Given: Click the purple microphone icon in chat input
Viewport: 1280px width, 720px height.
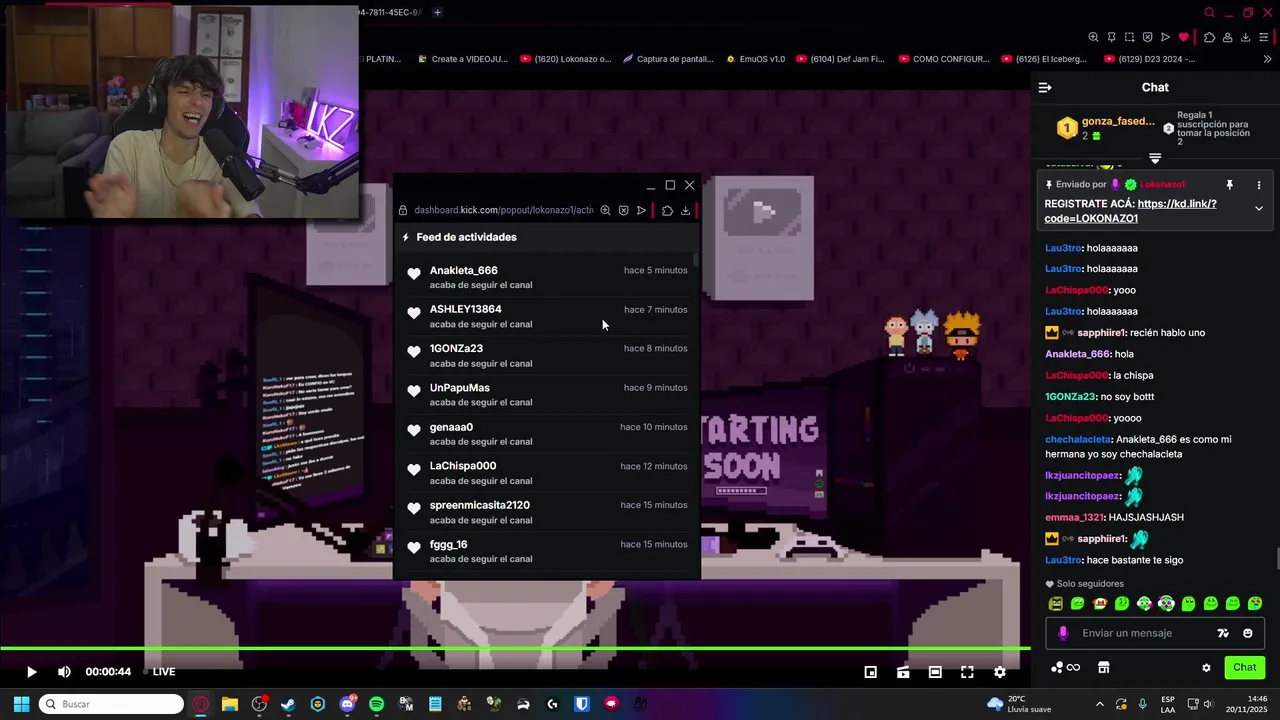Looking at the screenshot, I should click(1063, 633).
